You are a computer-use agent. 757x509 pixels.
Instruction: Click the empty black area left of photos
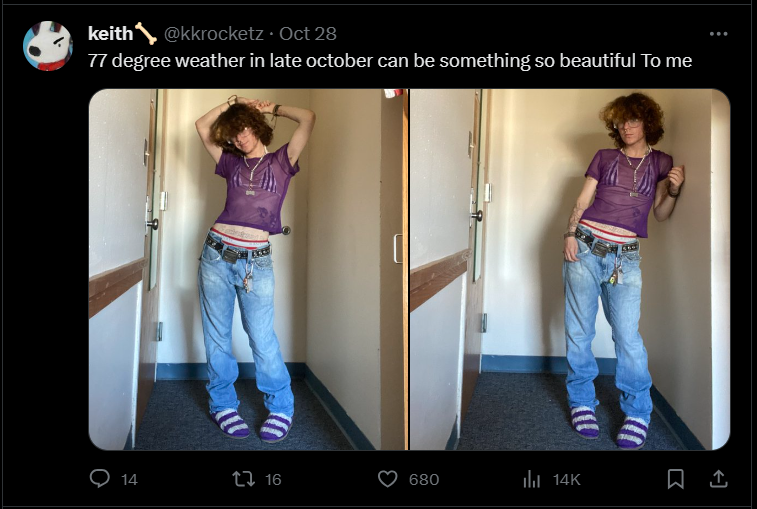[44, 270]
